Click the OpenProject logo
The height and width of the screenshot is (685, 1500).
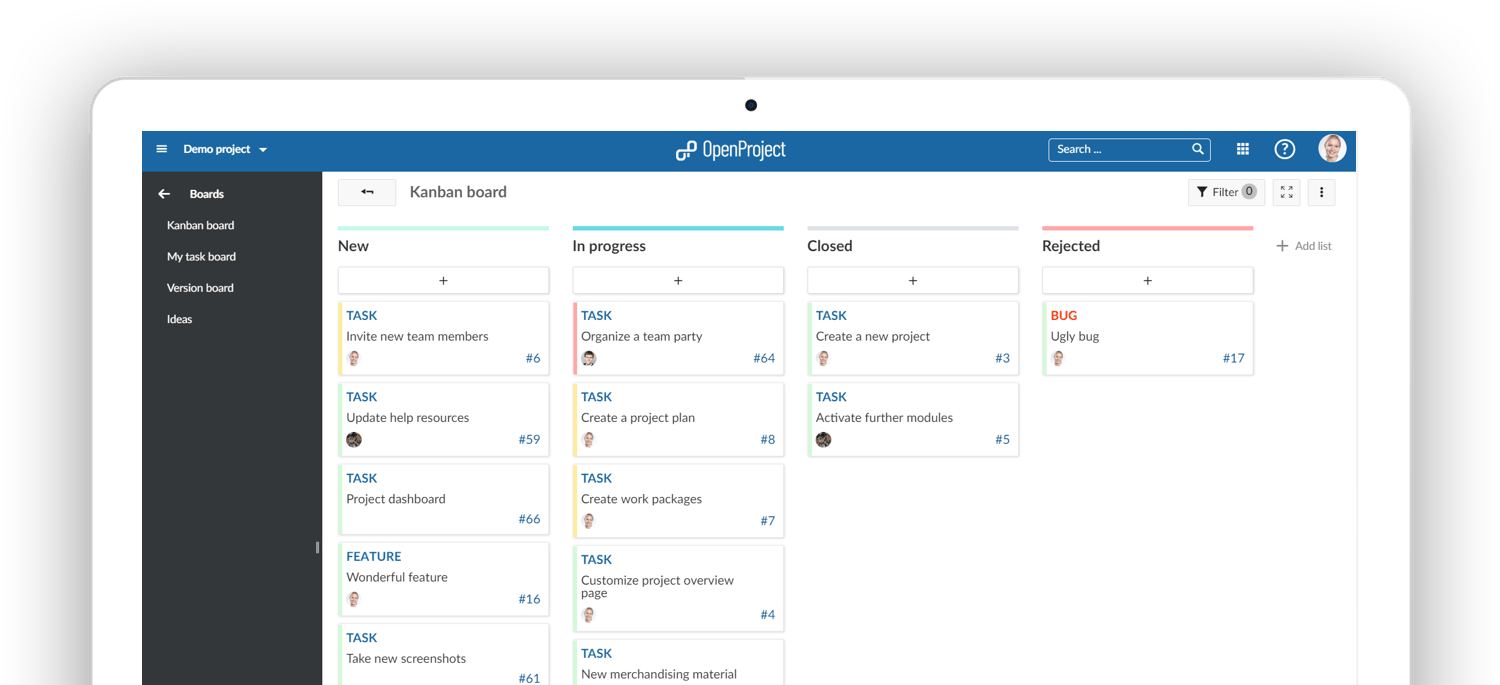(x=731, y=149)
